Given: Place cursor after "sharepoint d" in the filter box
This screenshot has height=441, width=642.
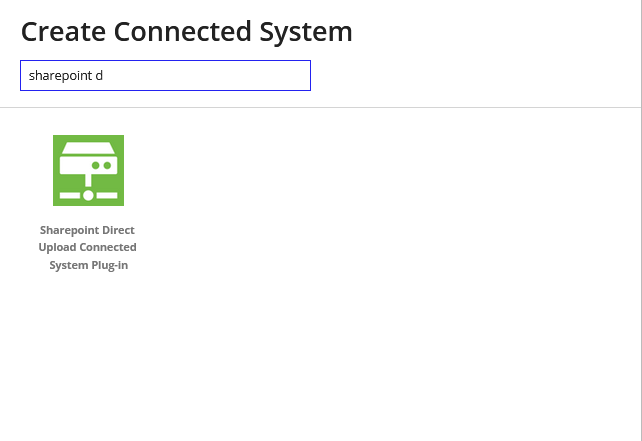Looking at the screenshot, I should click(105, 76).
